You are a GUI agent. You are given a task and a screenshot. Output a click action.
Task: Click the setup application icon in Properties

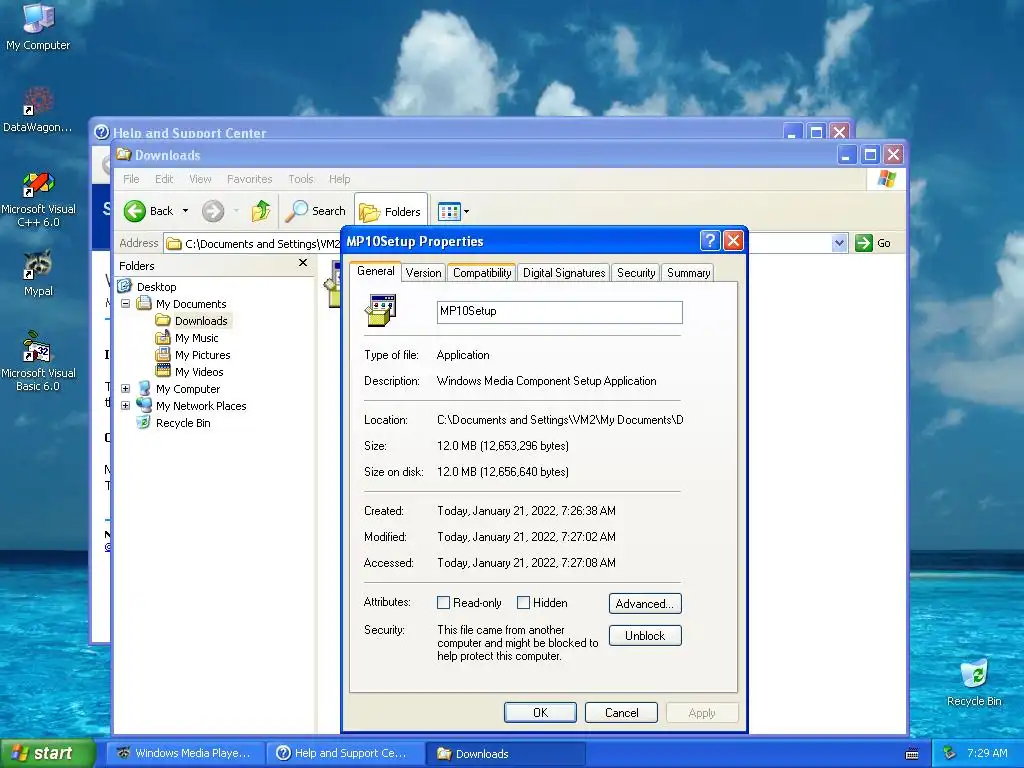click(x=381, y=310)
